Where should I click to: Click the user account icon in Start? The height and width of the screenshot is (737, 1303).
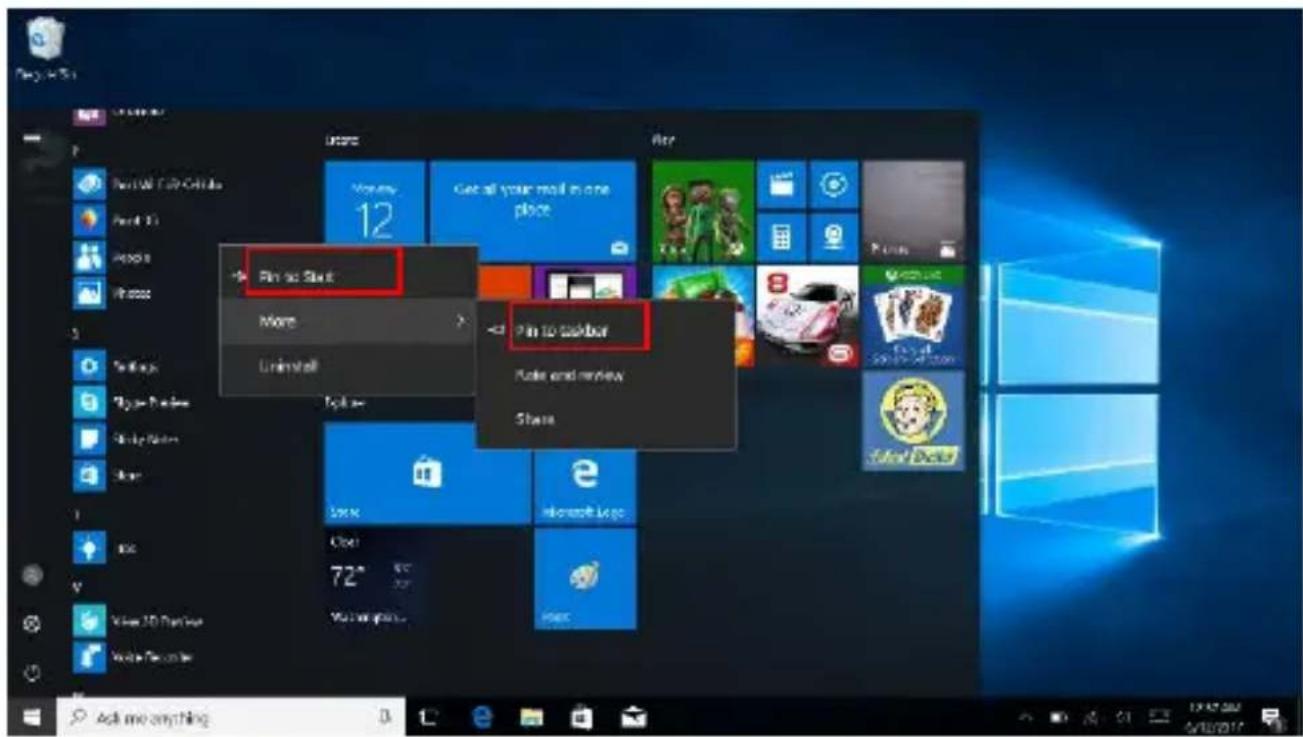33,576
